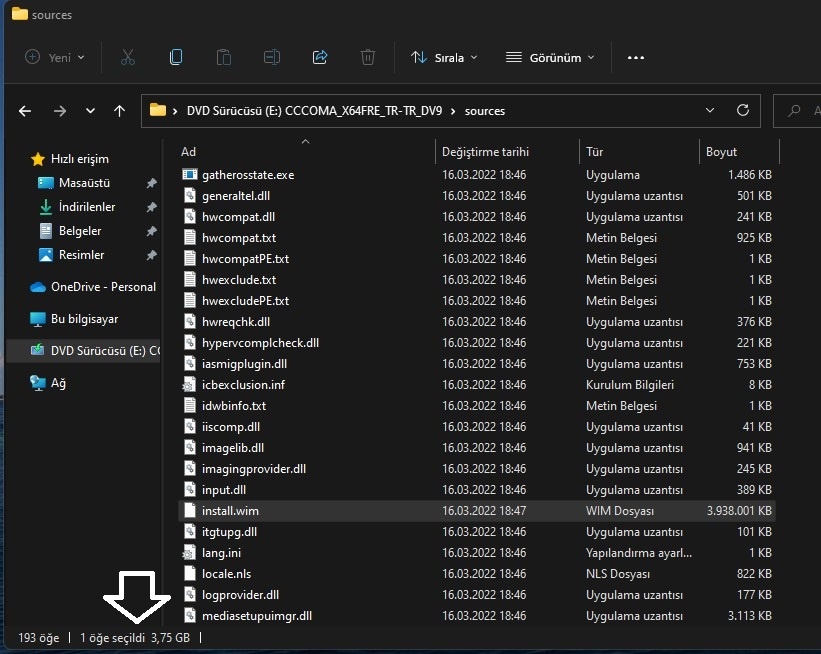Image resolution: width=821 pixels, height=654 pixels.
Task: Click the search box field
Action: [798, 111]
